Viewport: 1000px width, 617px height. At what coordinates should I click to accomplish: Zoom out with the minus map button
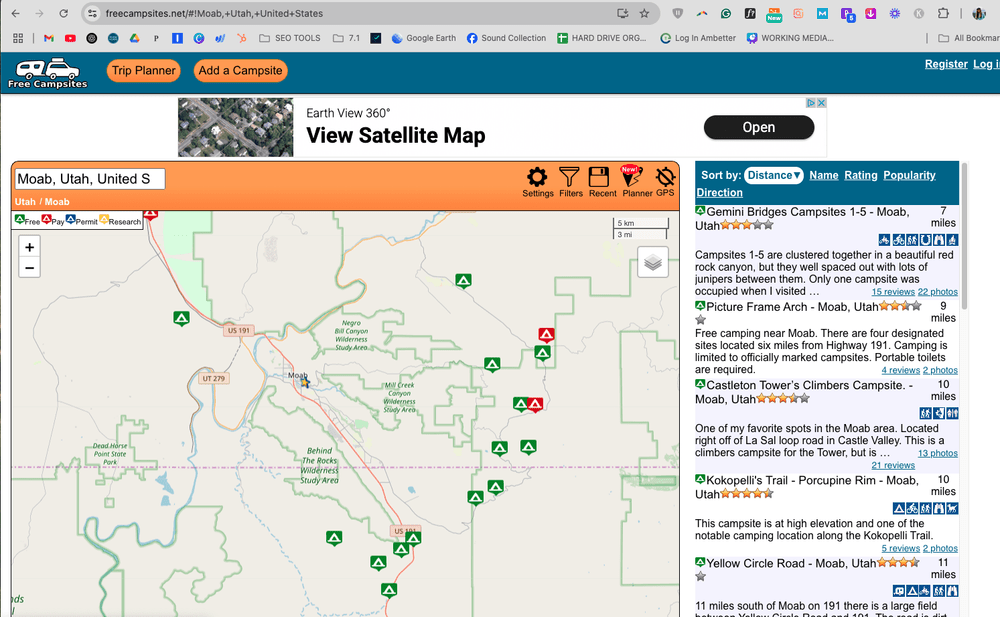pyautogui.click(x=29, y=268)
